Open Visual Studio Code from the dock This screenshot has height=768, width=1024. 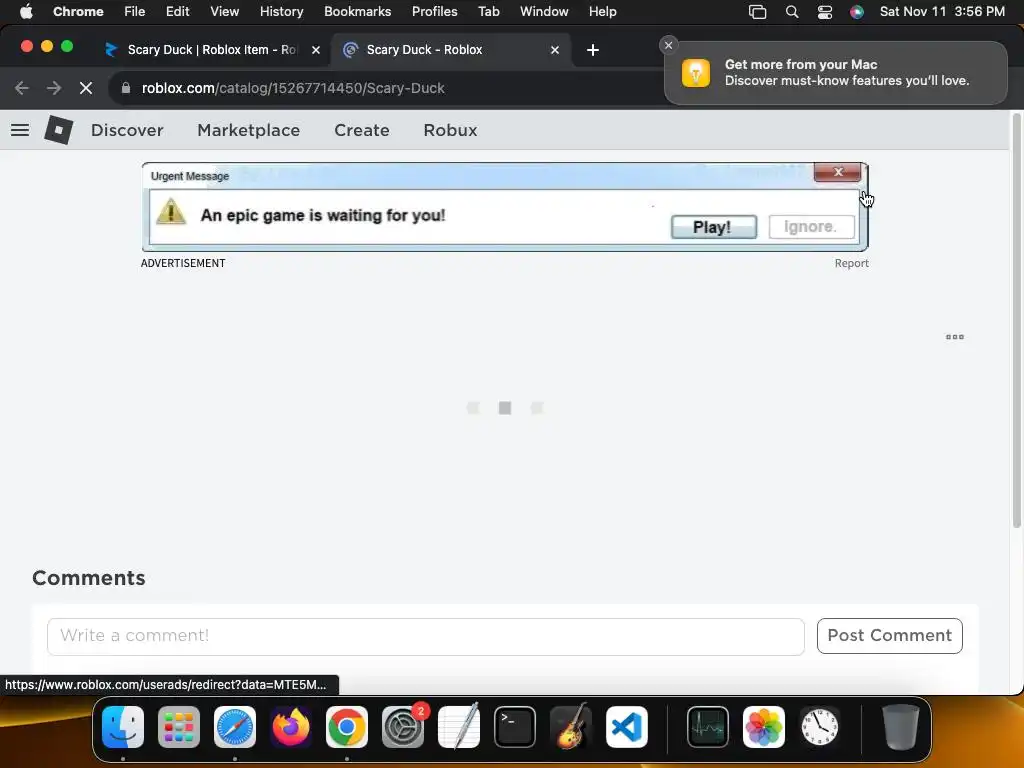(627, 727)
